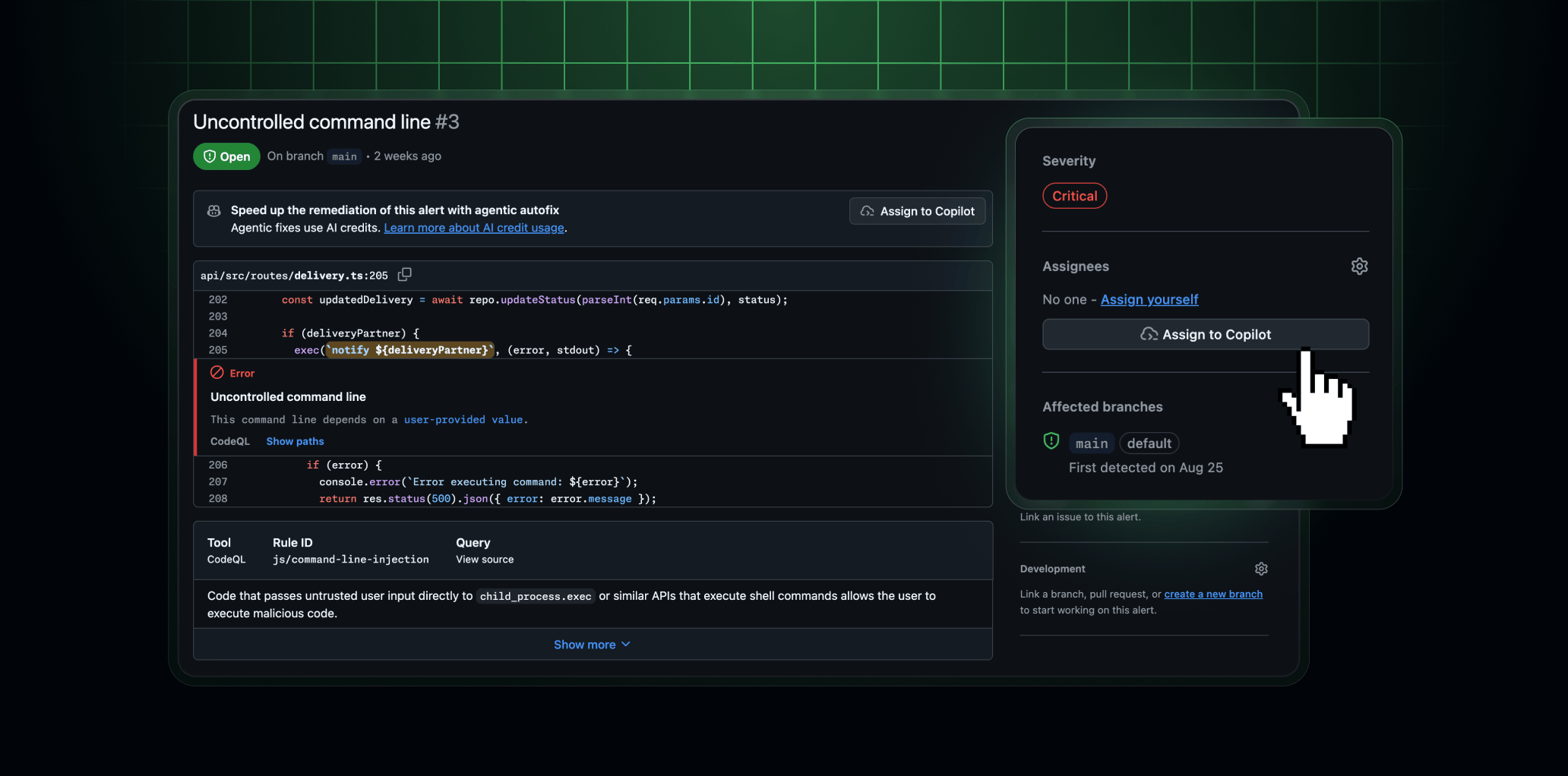Copy the delivery.ts file path icon
Viewport: 1568px width, 776px height.
click(x=405, y=275)
